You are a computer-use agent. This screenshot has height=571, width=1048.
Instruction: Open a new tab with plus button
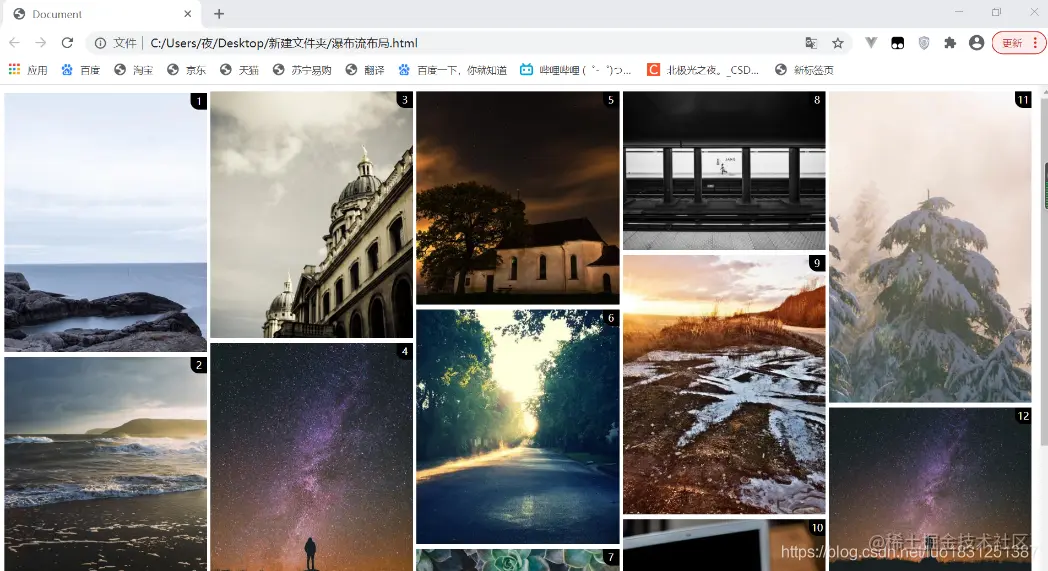coord(219,13)
